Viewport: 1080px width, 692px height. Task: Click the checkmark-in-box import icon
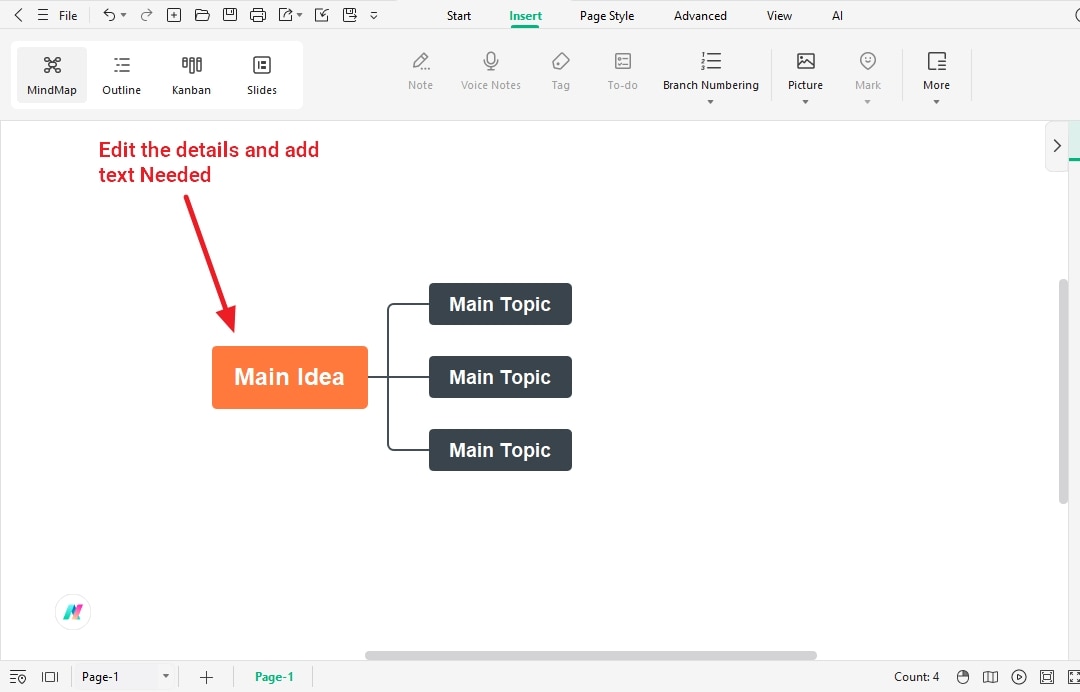322,15
